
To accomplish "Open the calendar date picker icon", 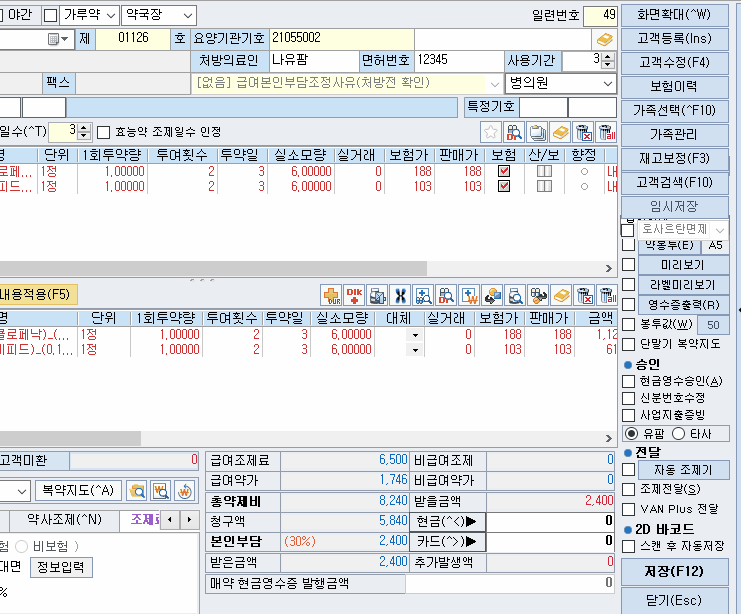I will click(58, 39).
